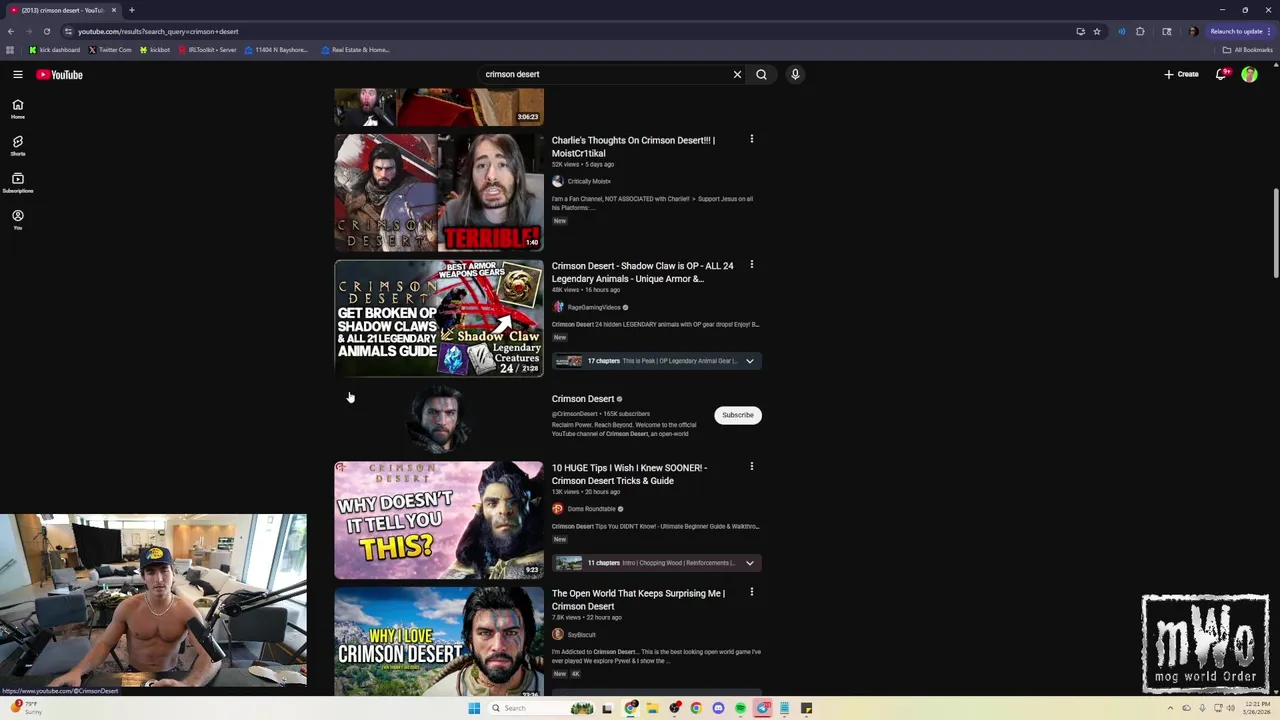Subscribe to the Crimson Desert channel

pyautogui.click(x=738, y=415)
